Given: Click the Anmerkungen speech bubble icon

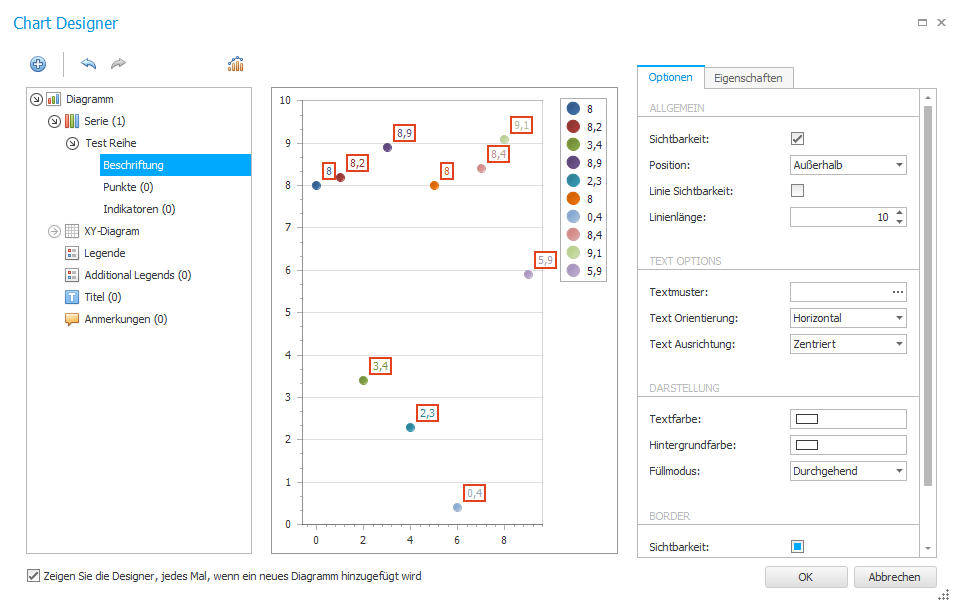Looking at the screenshot, I should pyautogui.click(x=72, y=319).
